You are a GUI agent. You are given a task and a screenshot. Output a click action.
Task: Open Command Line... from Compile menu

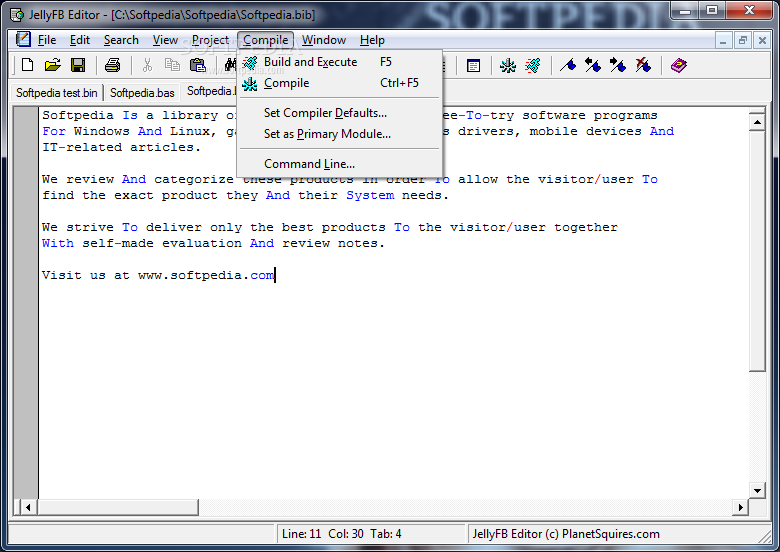340,164
